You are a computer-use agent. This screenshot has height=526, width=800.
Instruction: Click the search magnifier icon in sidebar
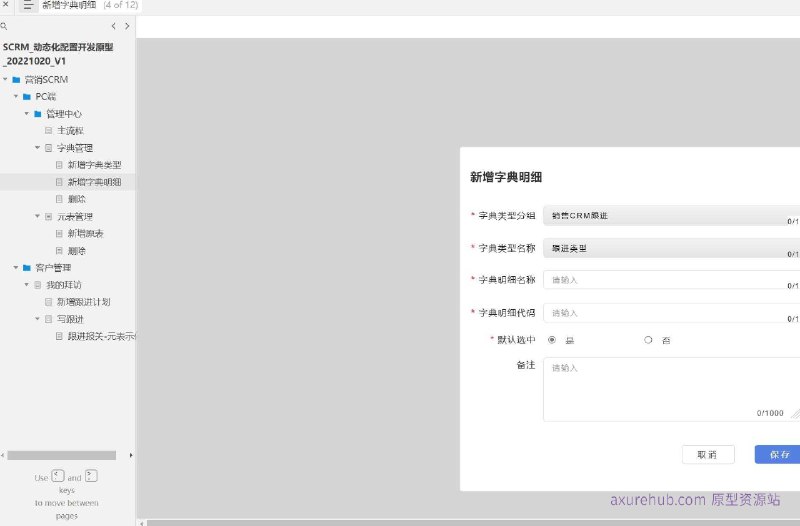4,26
